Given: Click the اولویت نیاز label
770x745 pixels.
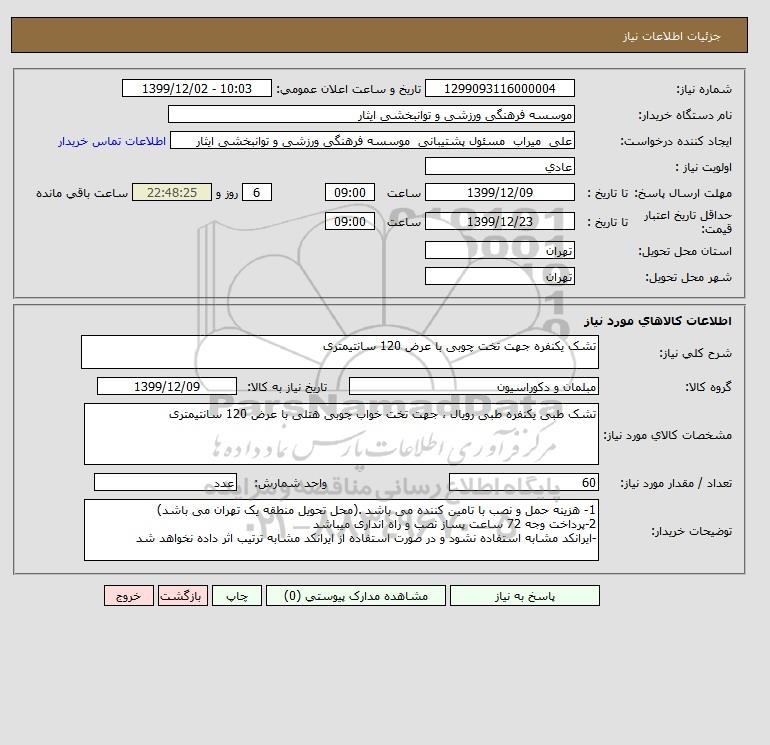Looking at the screenshot, I should 704,167.
